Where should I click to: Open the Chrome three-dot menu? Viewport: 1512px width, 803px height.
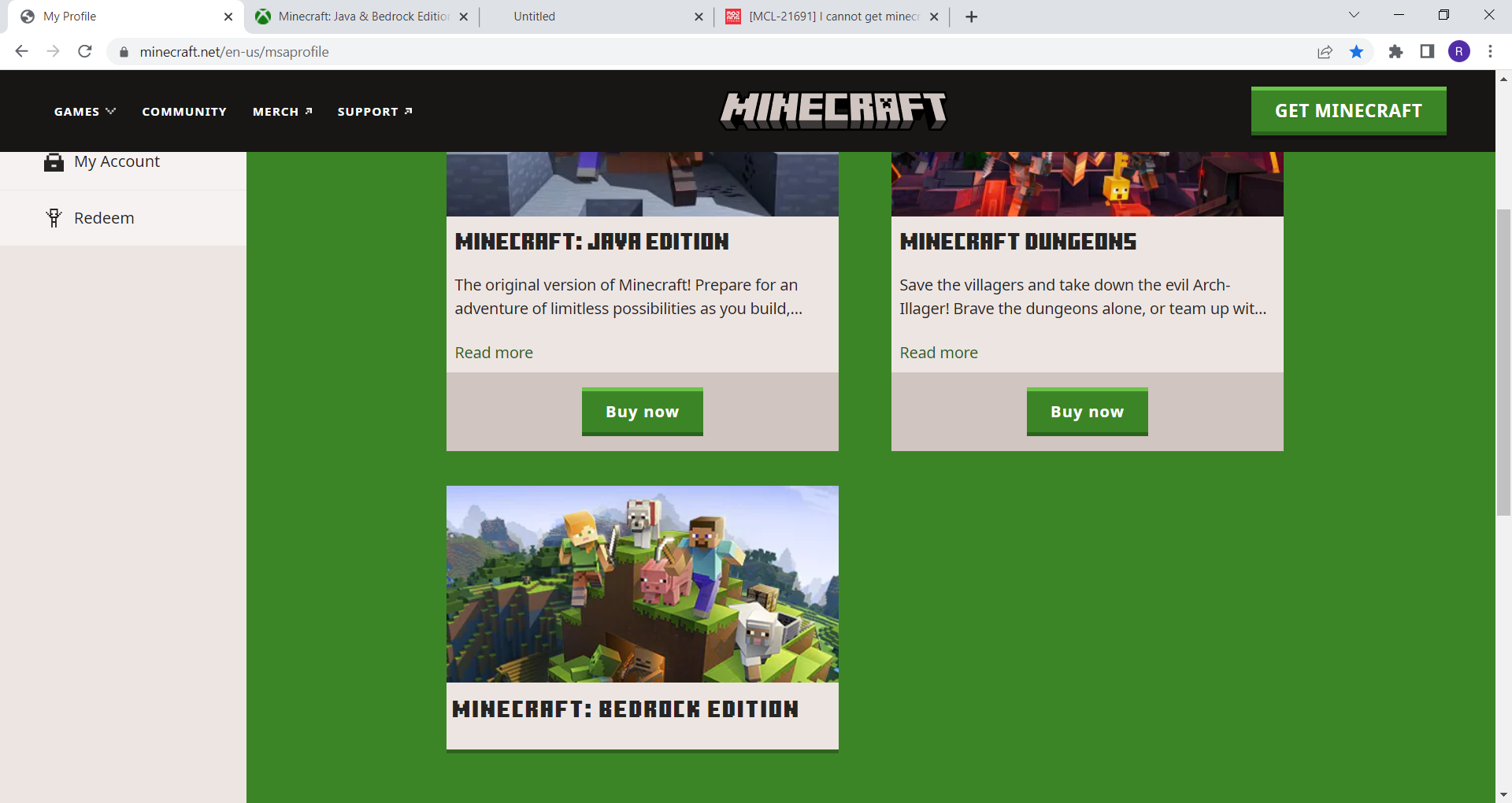[x=1490, y=52]
